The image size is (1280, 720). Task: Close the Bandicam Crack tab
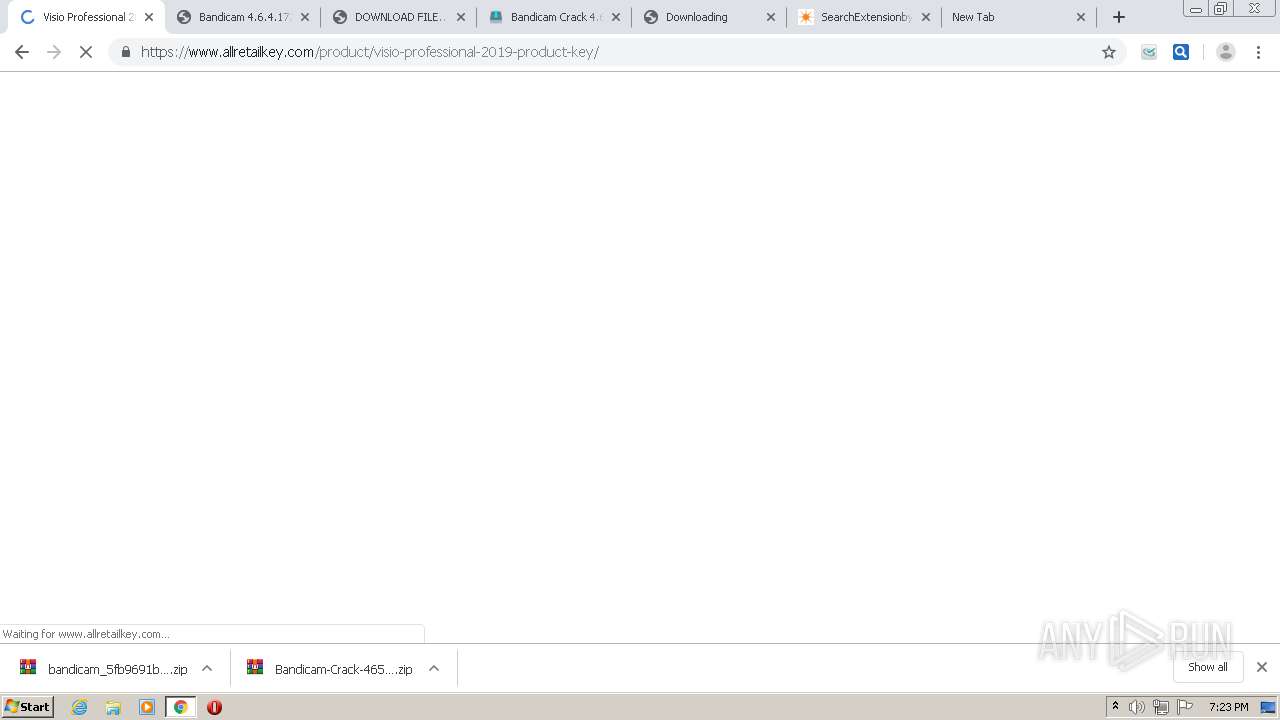coord(616,17)
